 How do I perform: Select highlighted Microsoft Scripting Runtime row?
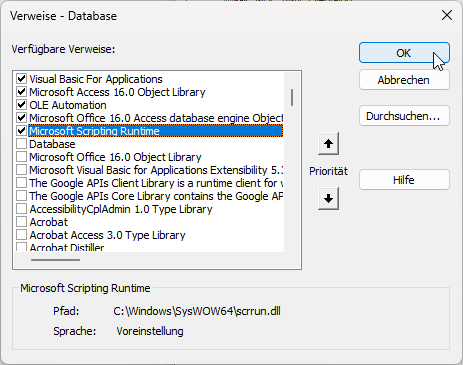(x=156, y=131)
